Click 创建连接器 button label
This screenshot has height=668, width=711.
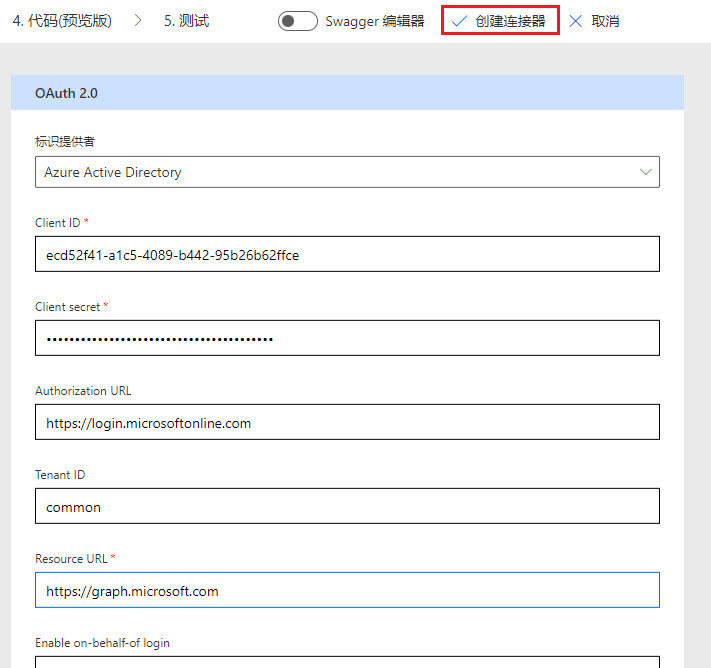click(x=510, y=21)
